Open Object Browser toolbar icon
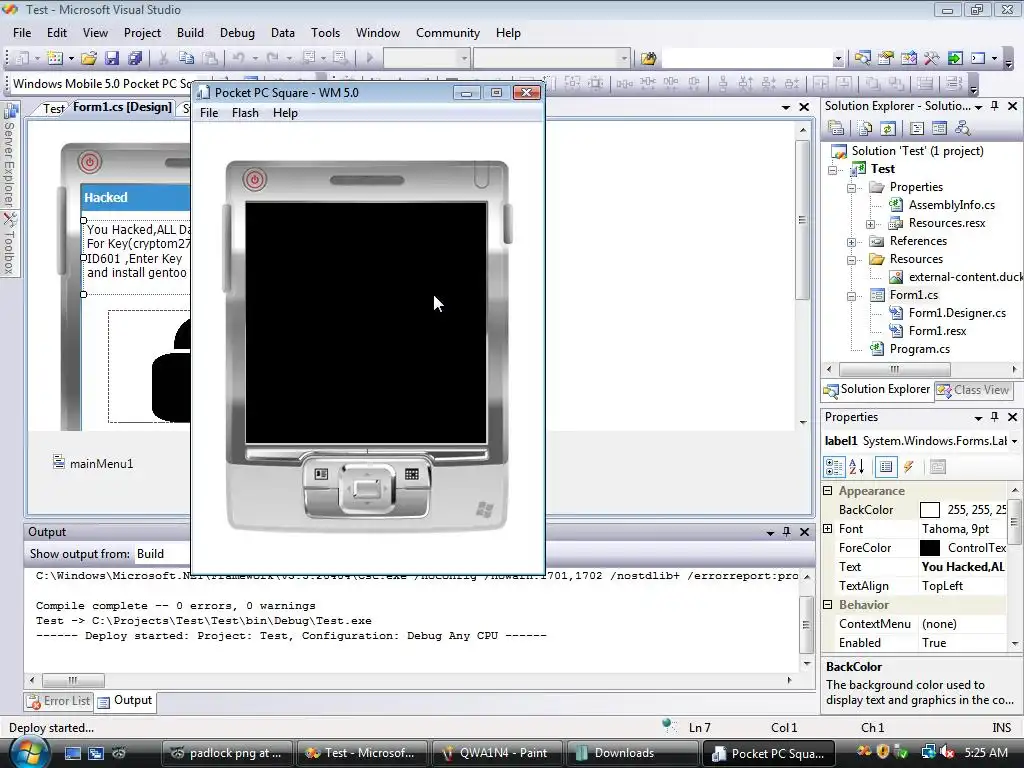Viewport: 1024px width, 768px height. tap(908, 59)
